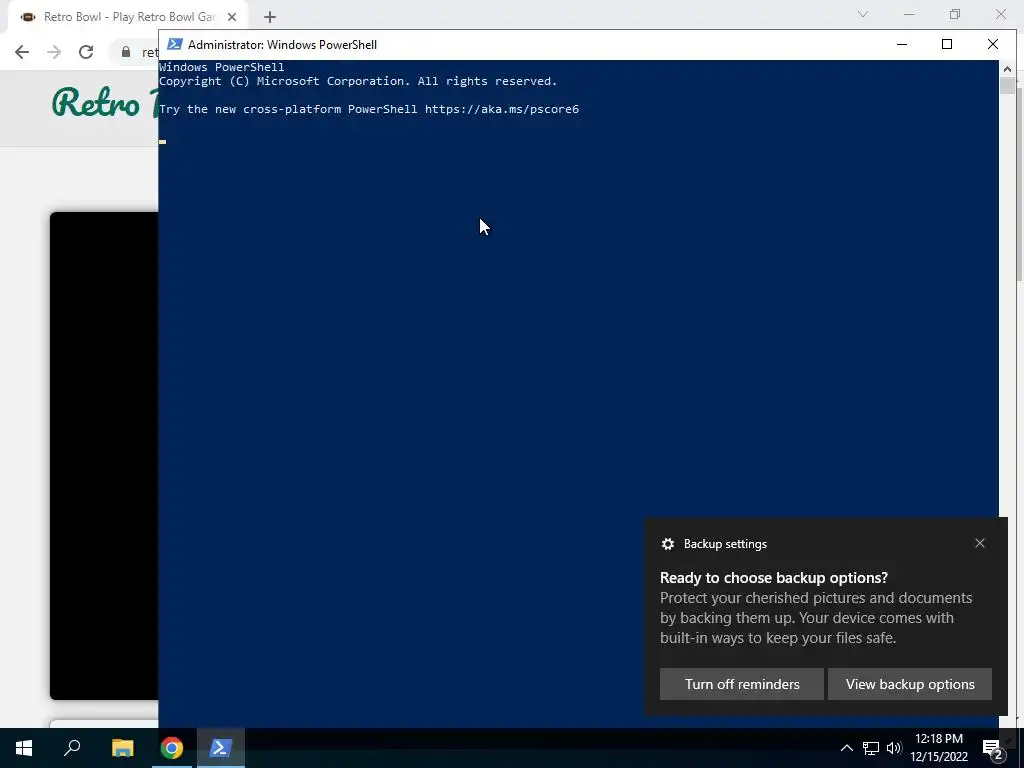Restore down the Chrome window
Screen dimensions: 1024x768
coord(955,14)
